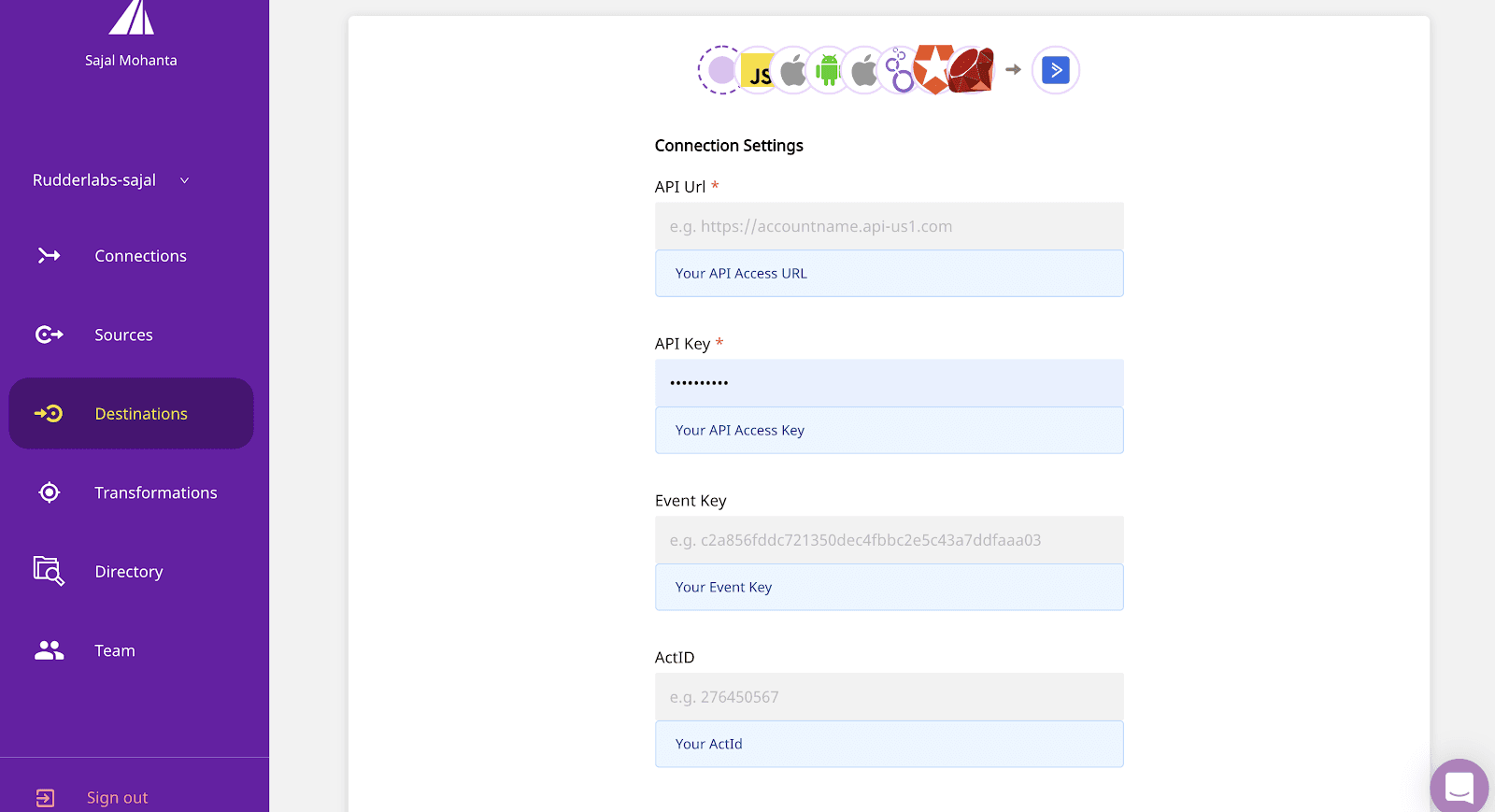Click the Sign out link
The width and height of the screenshot is (1495, 812).
click(x=117, y=797)
